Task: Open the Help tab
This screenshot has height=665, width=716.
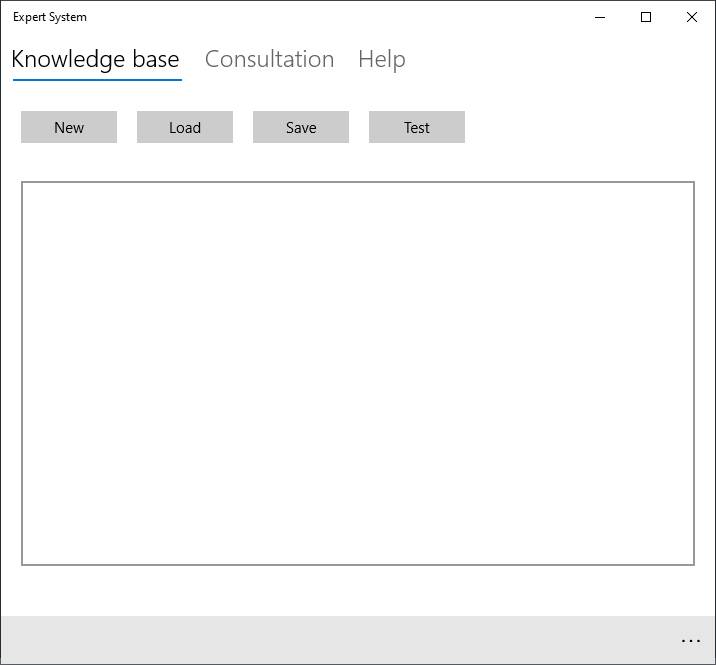Action: pyautogui.click(x=381, y=59)
